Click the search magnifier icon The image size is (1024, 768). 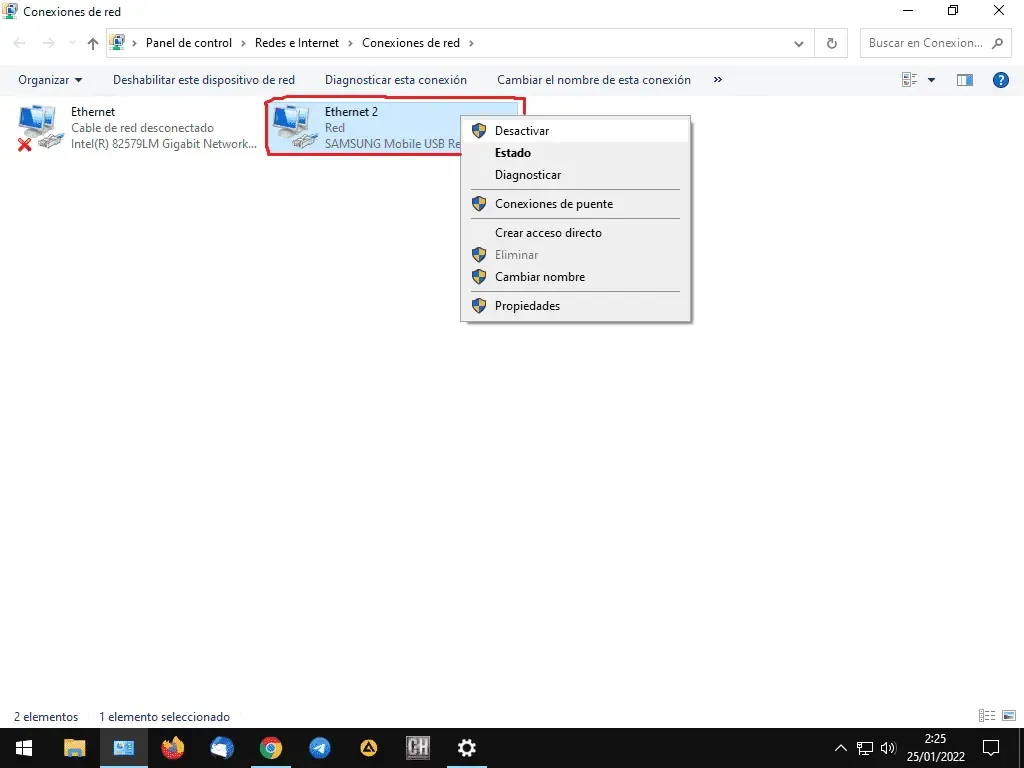997,43
